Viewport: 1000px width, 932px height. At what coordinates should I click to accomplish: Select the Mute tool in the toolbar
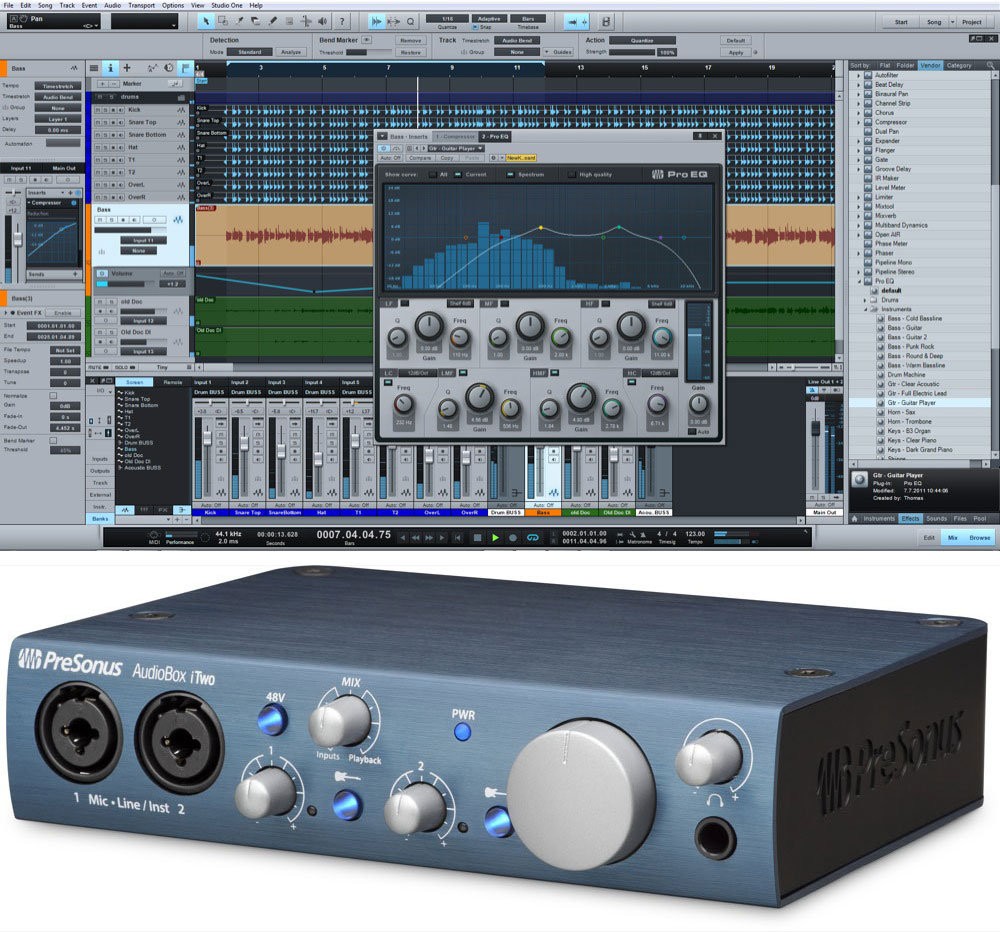pos(289,21)
